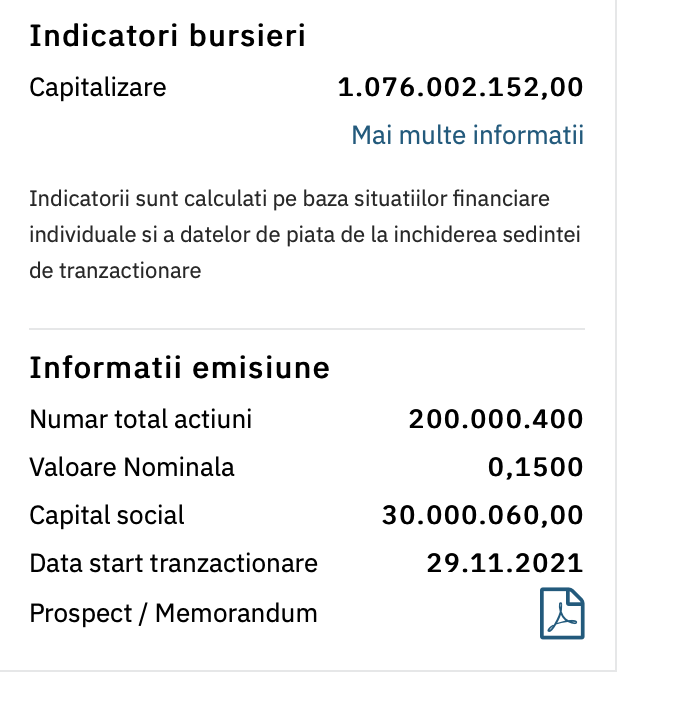Click the divider line above Informatii emisiune
The width and height of the screenshot is (680, 702).
click(307, 329)
